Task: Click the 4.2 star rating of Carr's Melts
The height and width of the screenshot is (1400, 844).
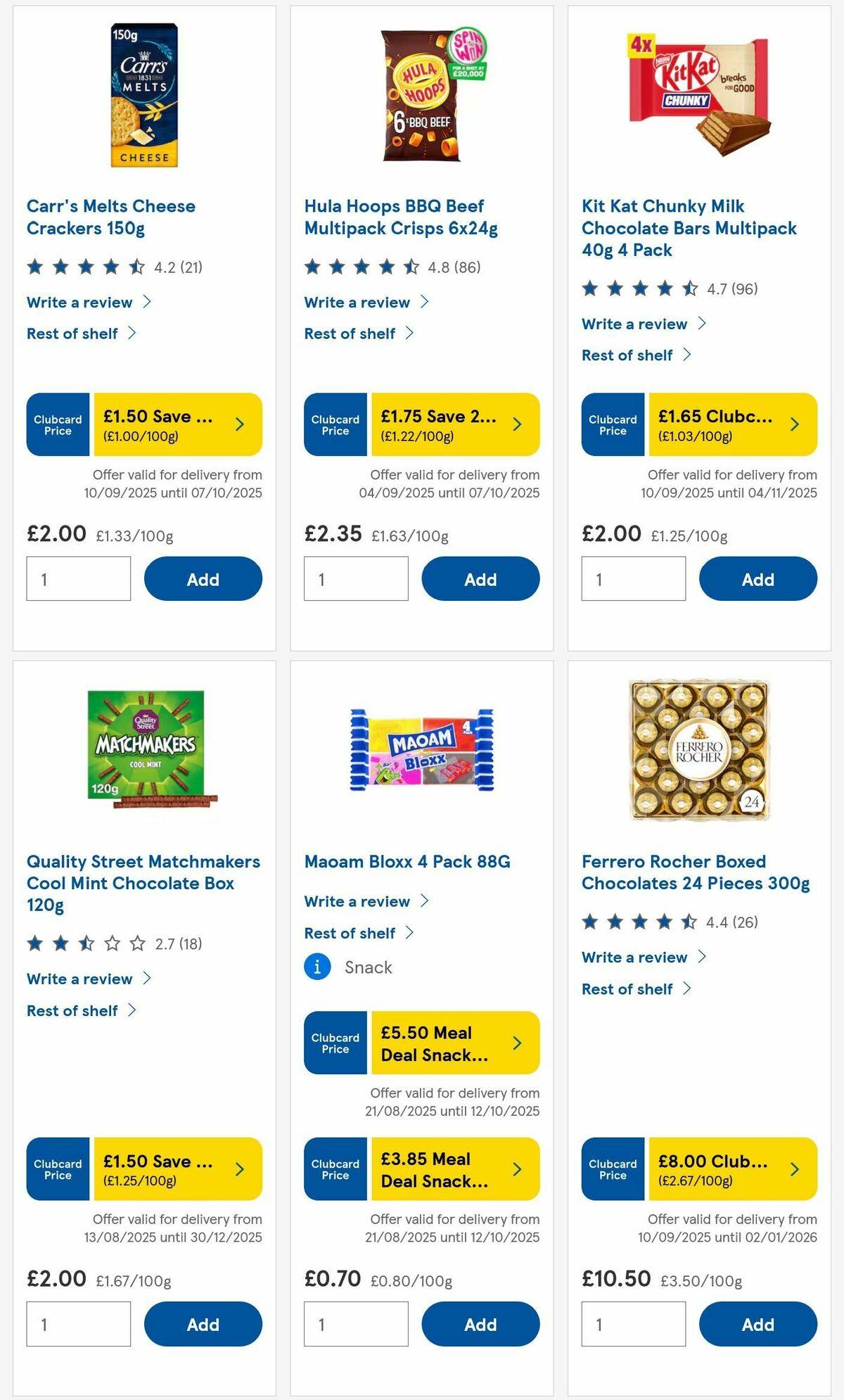Action: tap(115, 267)
